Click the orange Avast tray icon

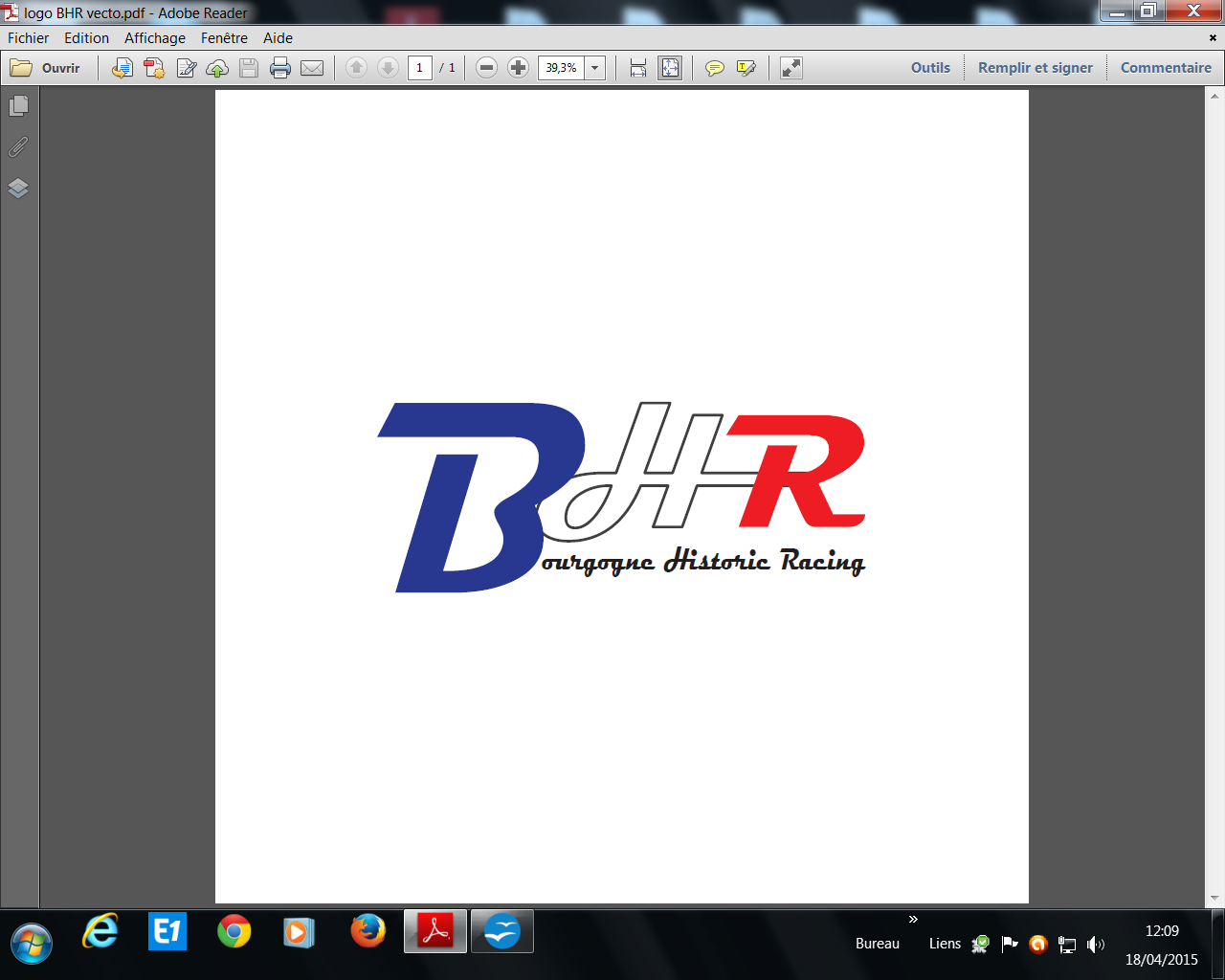pyautogui.click(x=1038, y=945)
